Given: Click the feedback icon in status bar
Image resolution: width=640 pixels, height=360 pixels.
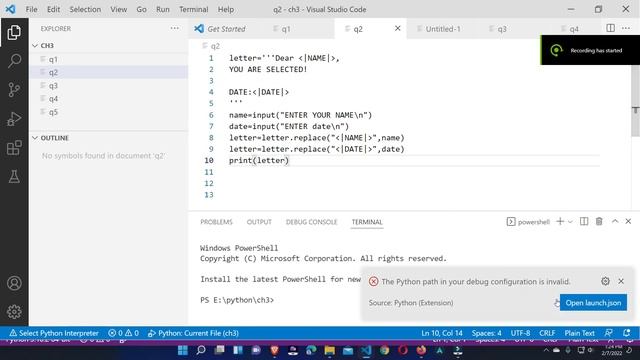Looking at the screenshot, I should [x=609, y=333].
